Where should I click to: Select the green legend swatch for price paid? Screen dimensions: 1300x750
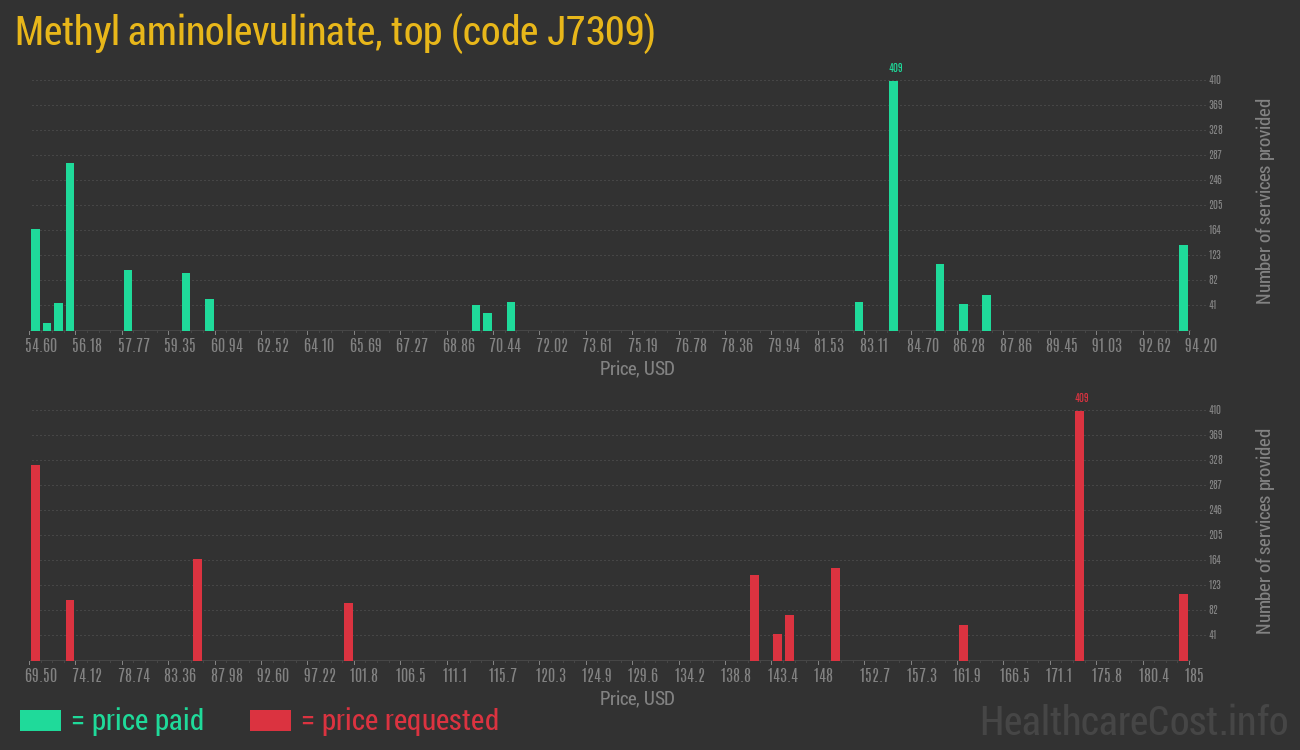point(40,720)
